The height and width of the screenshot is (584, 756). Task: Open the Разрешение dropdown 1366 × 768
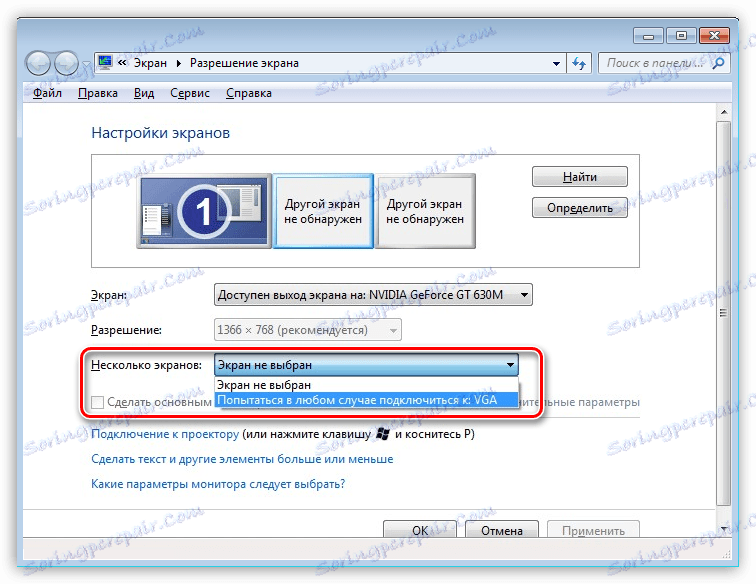pyautogui.click(x=308, y=330)
